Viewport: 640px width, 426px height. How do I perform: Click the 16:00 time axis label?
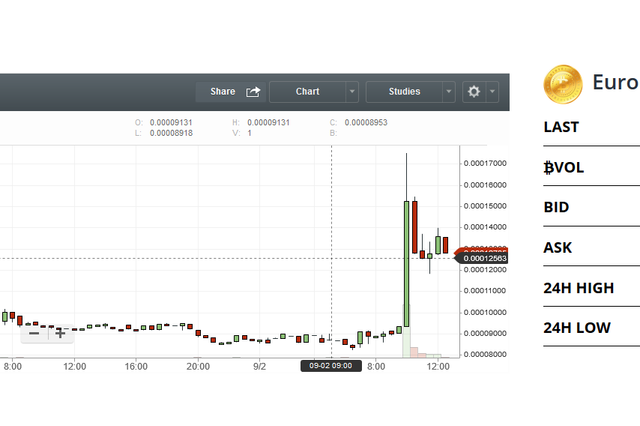click(x=136, y=366)
